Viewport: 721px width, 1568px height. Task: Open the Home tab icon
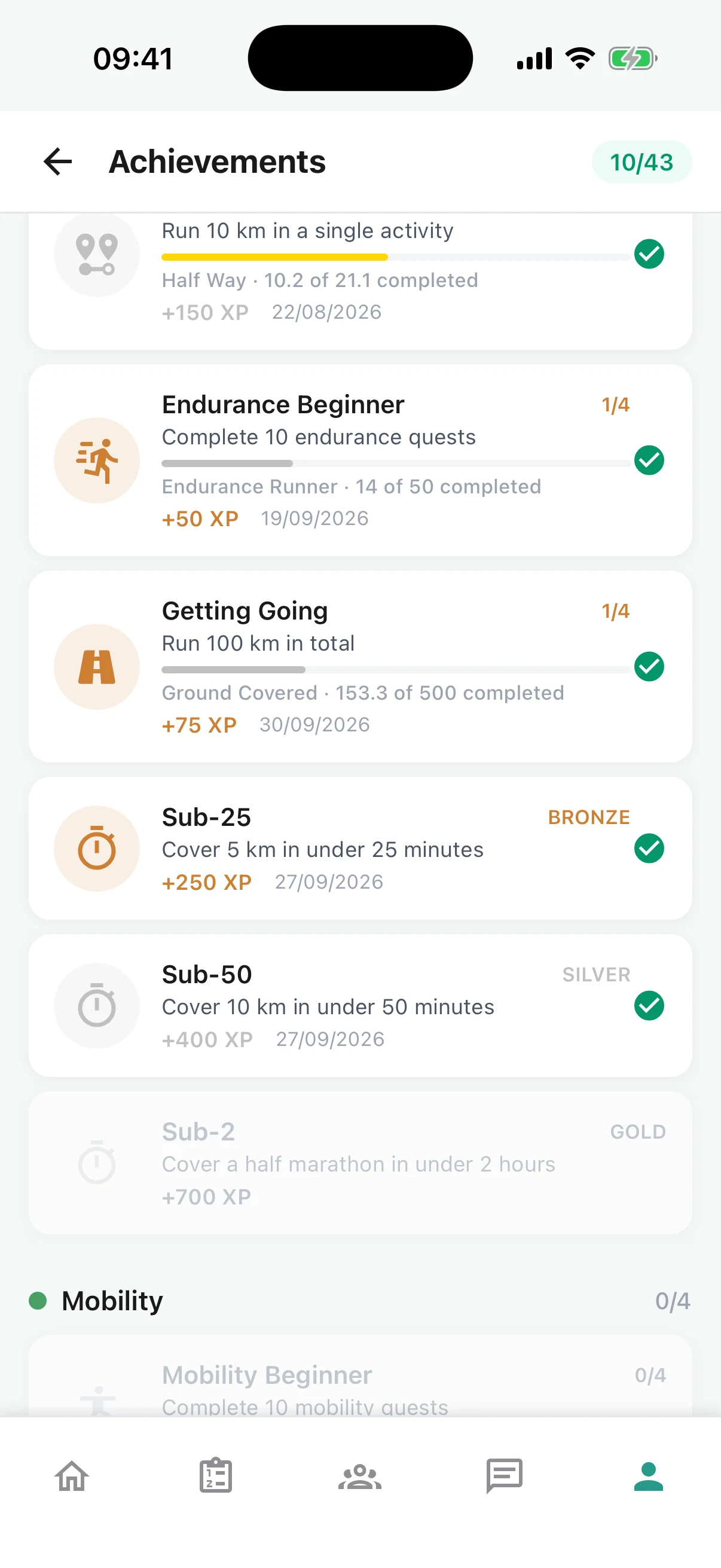coord(72,1476)
